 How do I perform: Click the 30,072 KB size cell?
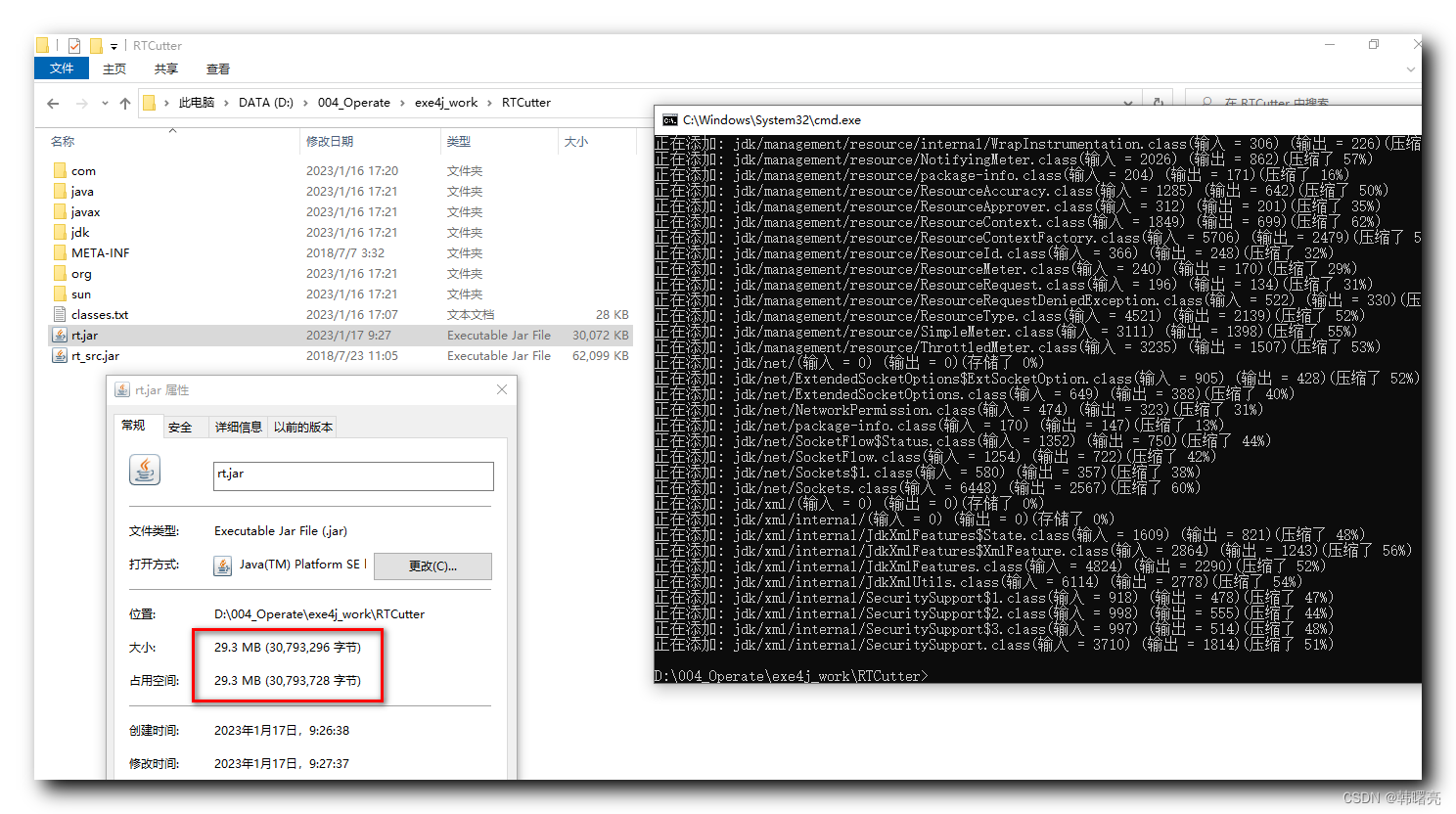[x=600, y=336]
